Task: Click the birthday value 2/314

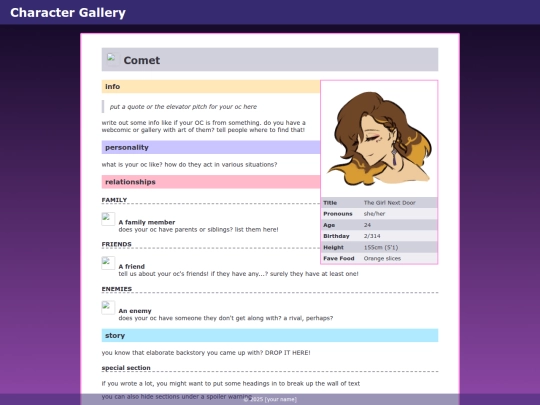Action: tap(372, 236)
